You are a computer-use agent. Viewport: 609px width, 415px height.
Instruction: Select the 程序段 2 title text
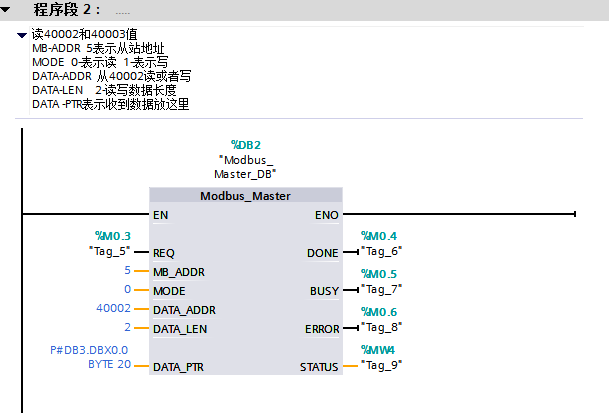tap(66, 10)
